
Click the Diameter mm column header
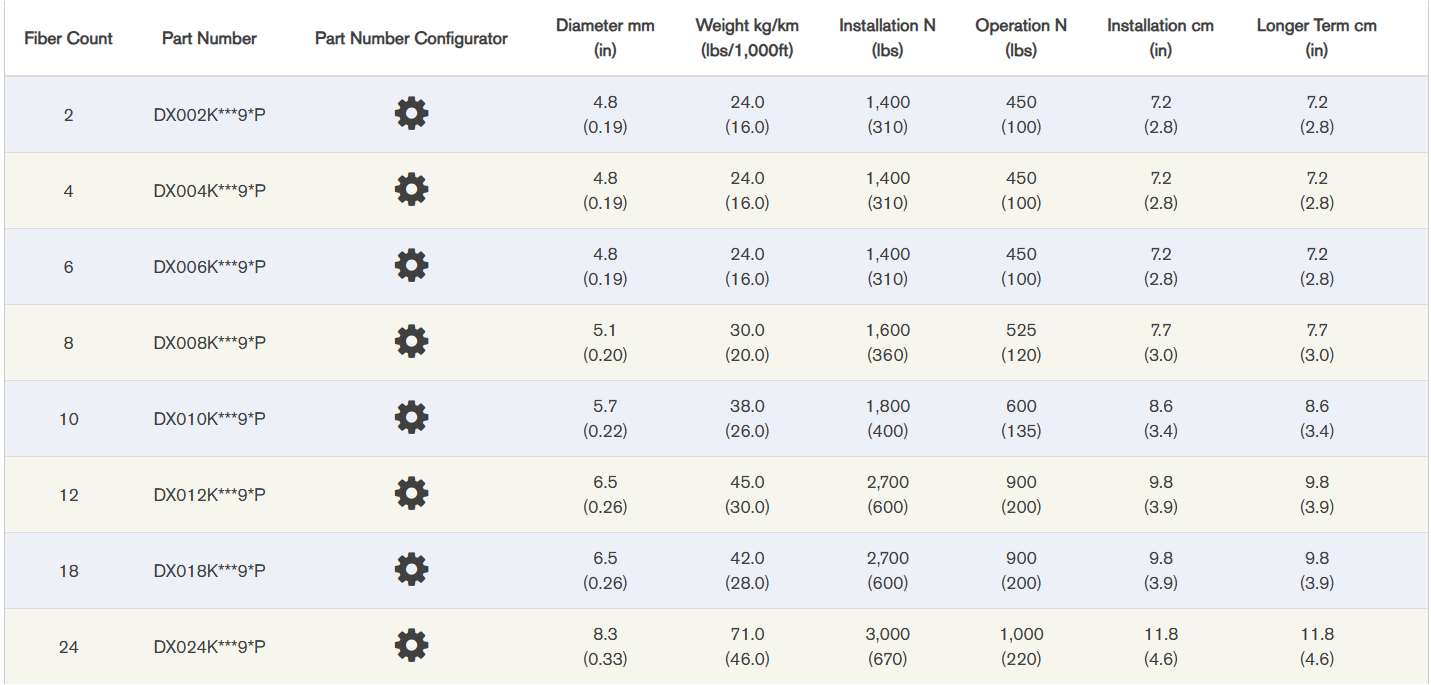pyautogui.click(x=604, y=38)
